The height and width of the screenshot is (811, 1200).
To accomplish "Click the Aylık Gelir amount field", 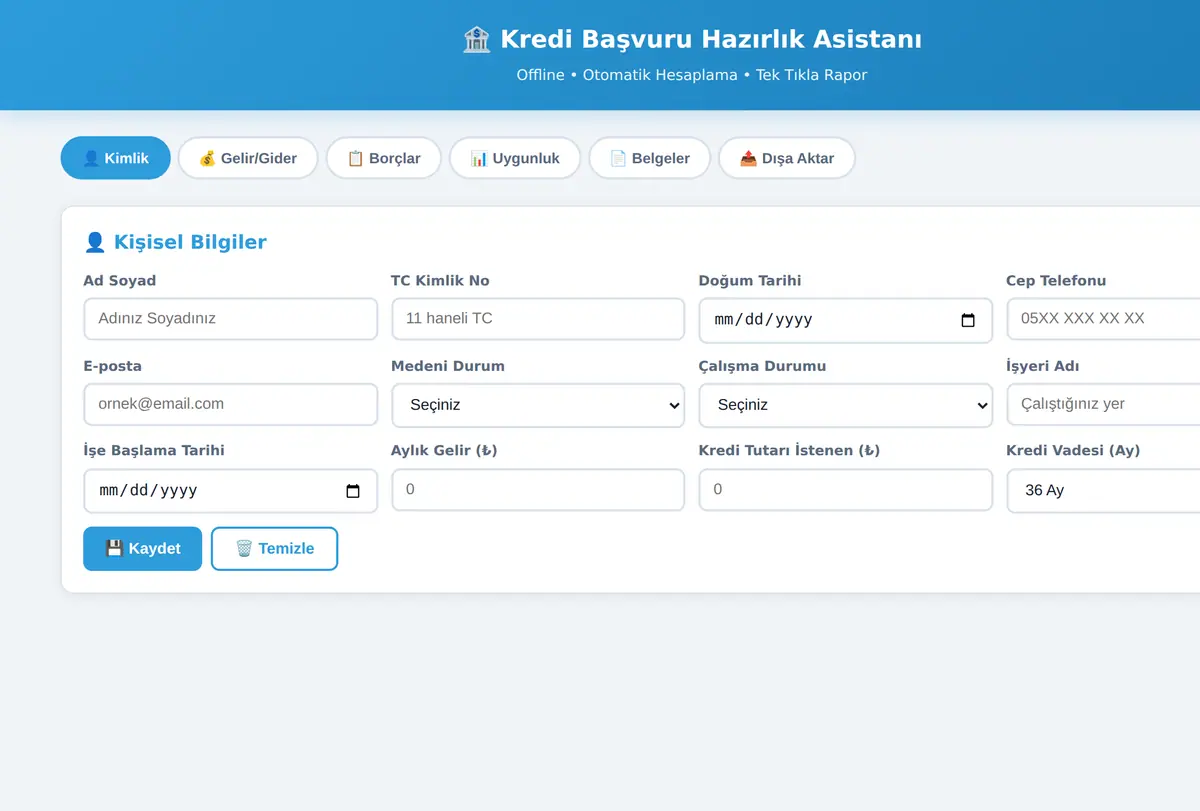I will pyautogui.click(x=538, y=490).
